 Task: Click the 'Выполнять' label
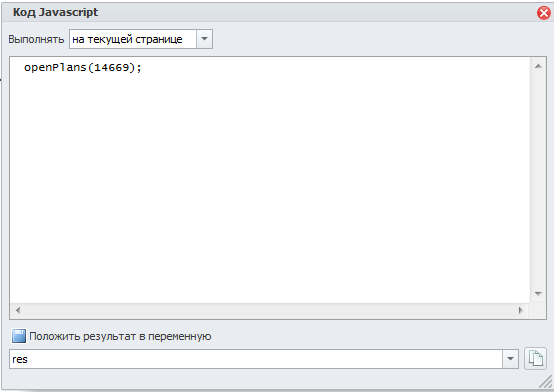coord(36,39)
